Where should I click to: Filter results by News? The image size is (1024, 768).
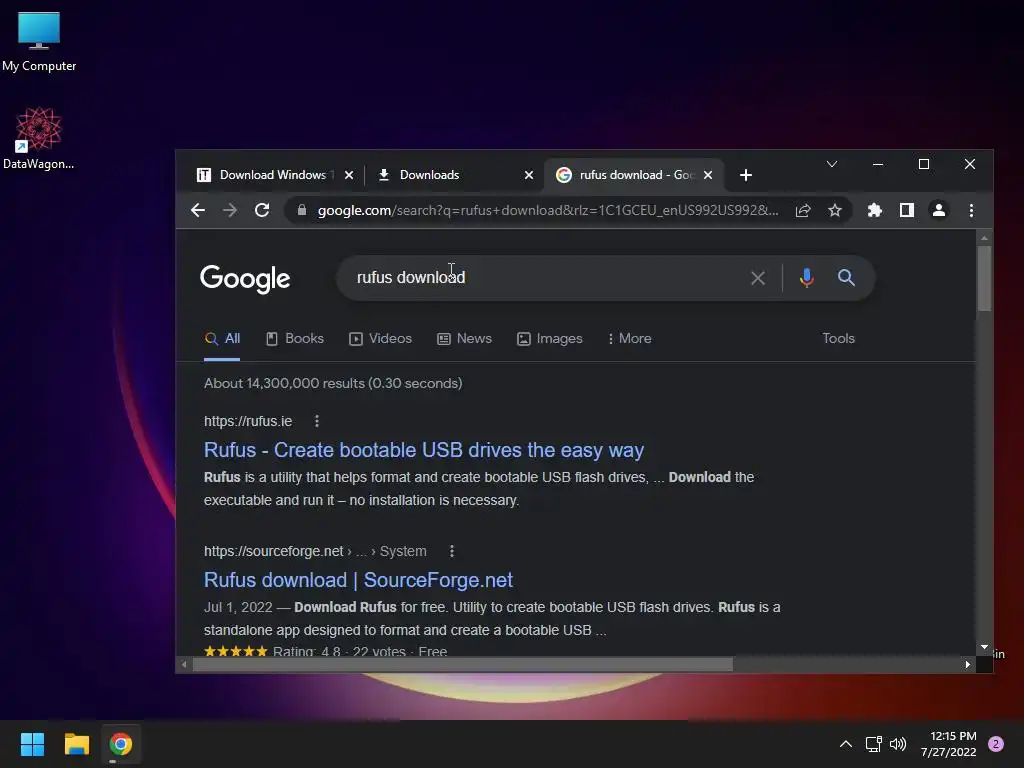(464, 338)
